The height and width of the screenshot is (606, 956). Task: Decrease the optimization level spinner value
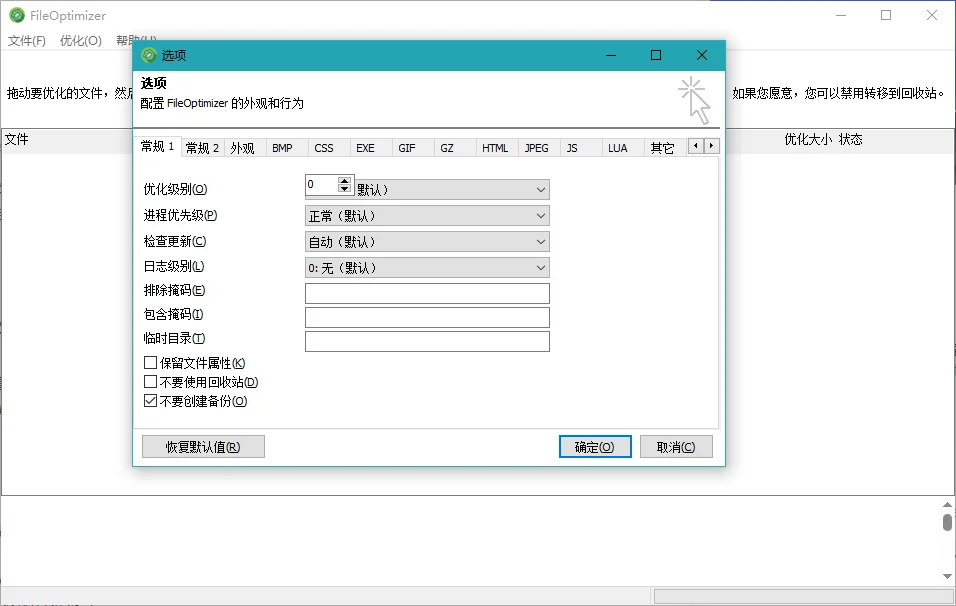click(x=344, y=188)
